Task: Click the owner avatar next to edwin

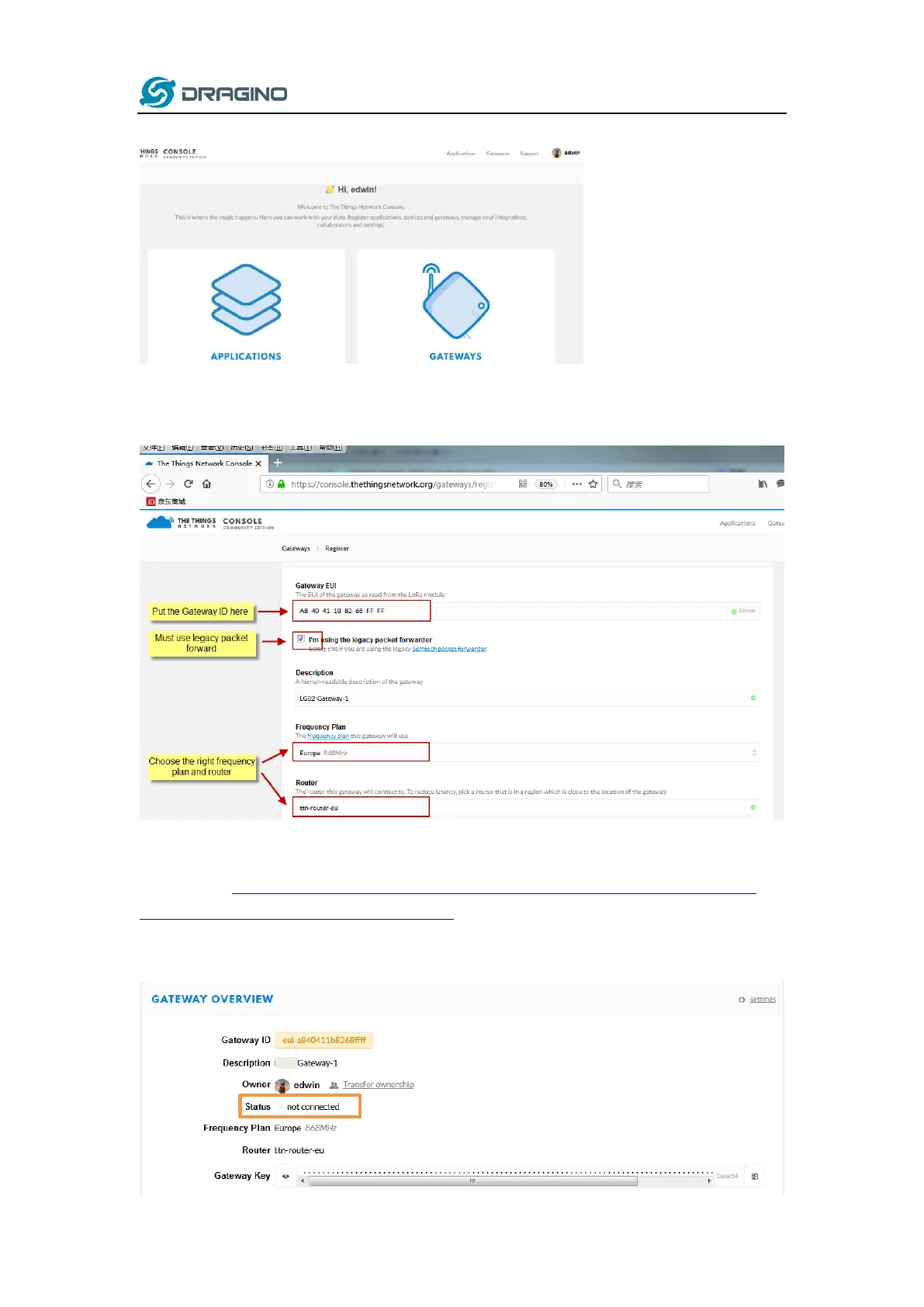Action: (282, 1085)
